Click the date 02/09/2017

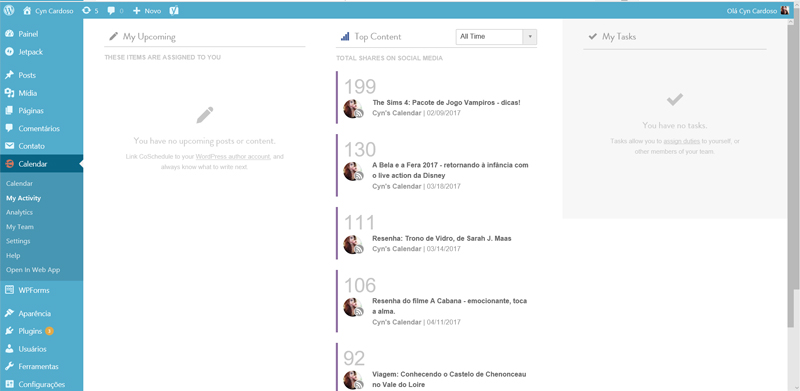[x=443, y=113]
